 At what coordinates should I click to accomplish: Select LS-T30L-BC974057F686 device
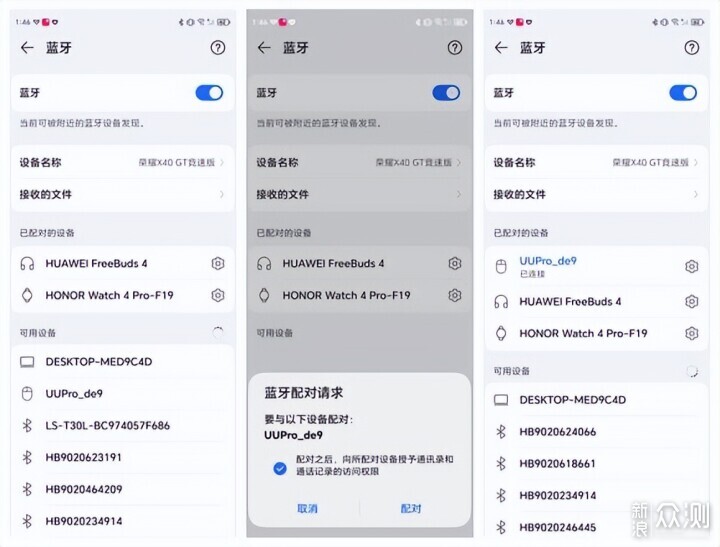click(x=123, y=426)
